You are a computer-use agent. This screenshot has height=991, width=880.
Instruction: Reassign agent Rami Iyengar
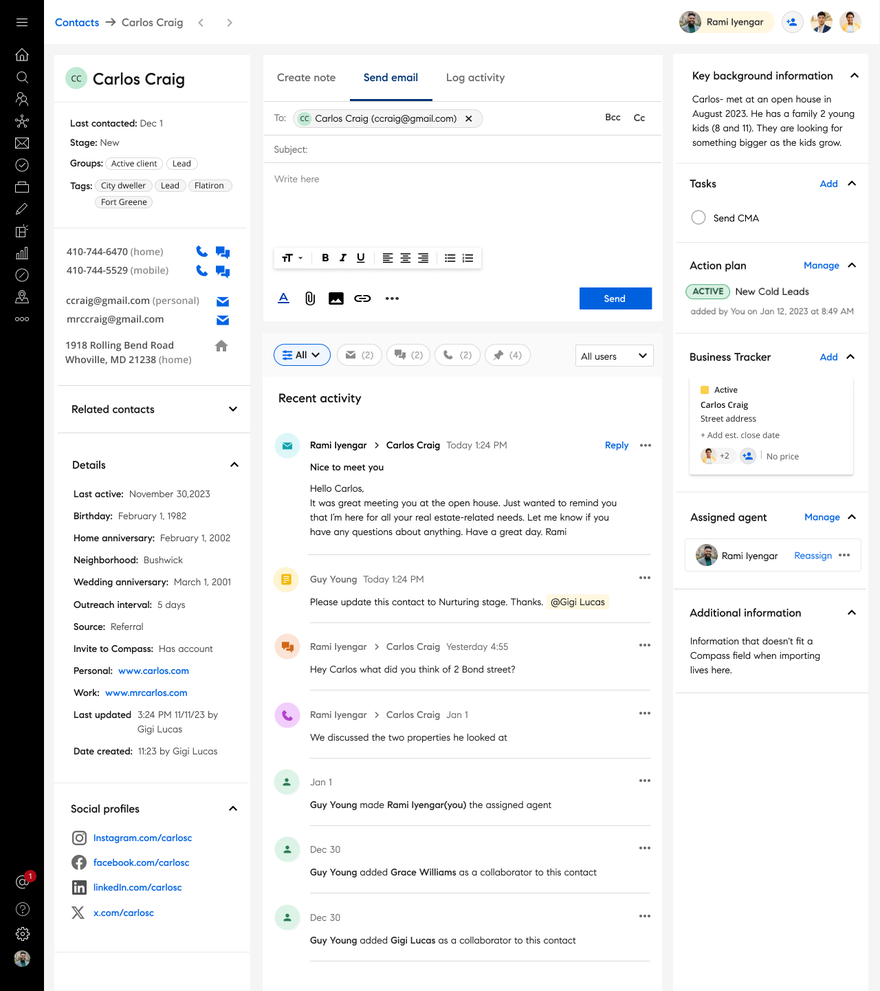pyautogui.click(x=813, y=556)
